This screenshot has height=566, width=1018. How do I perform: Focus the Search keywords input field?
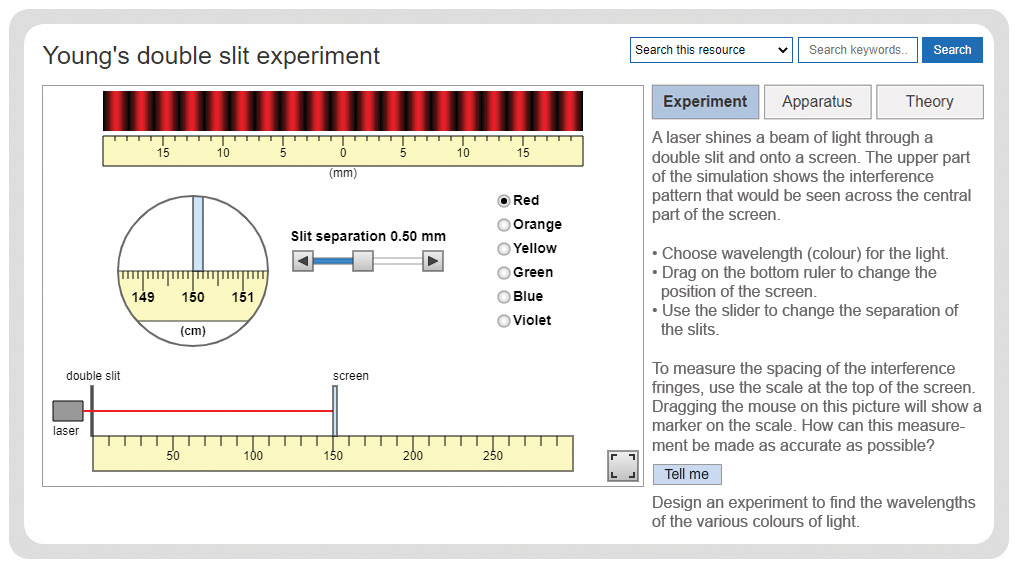click(x=858, y=50)
